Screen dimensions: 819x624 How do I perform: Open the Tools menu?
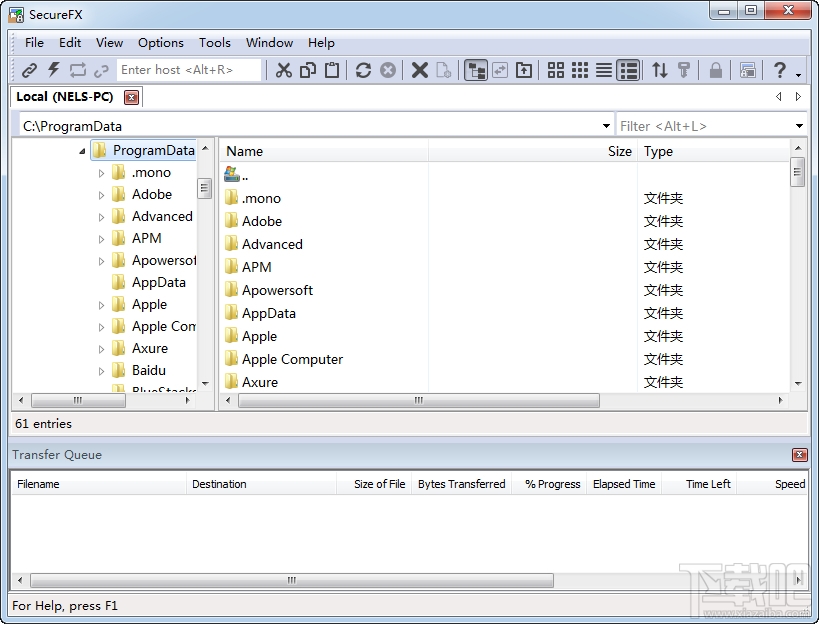tap(215, 43)
